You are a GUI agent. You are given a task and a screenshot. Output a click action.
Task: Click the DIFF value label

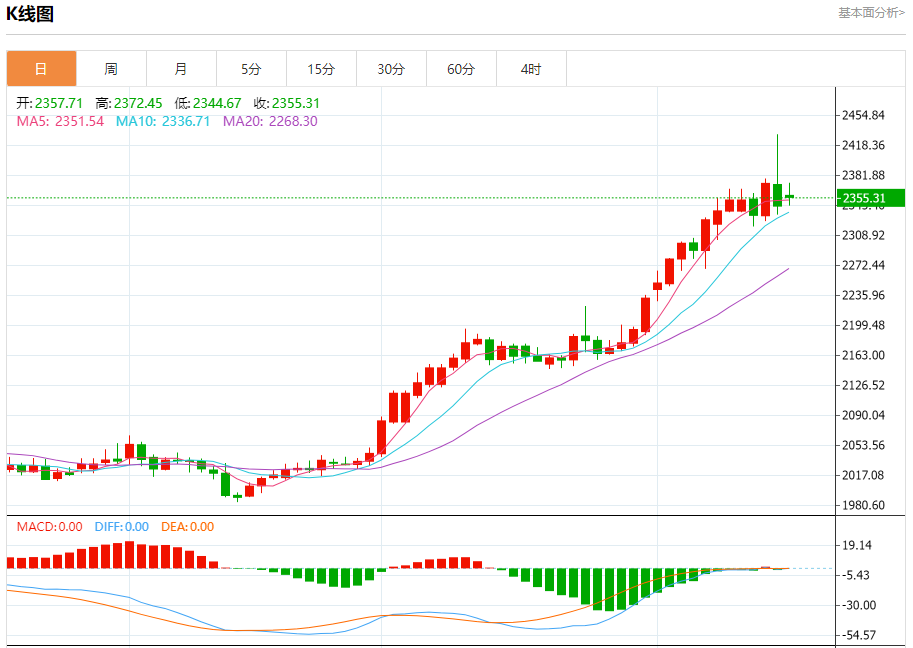tap(121, 527)
